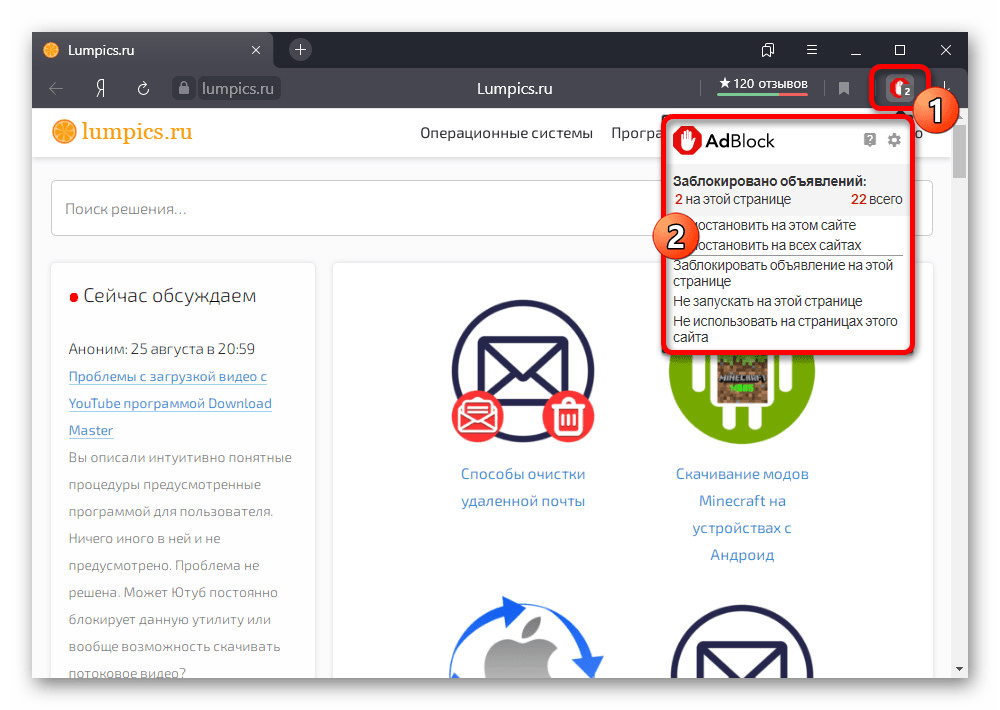Click lumpics.ru address in URL bar
Viewport: 1000px width, 710px height.
pyautogui.click(x=237, y=88)
